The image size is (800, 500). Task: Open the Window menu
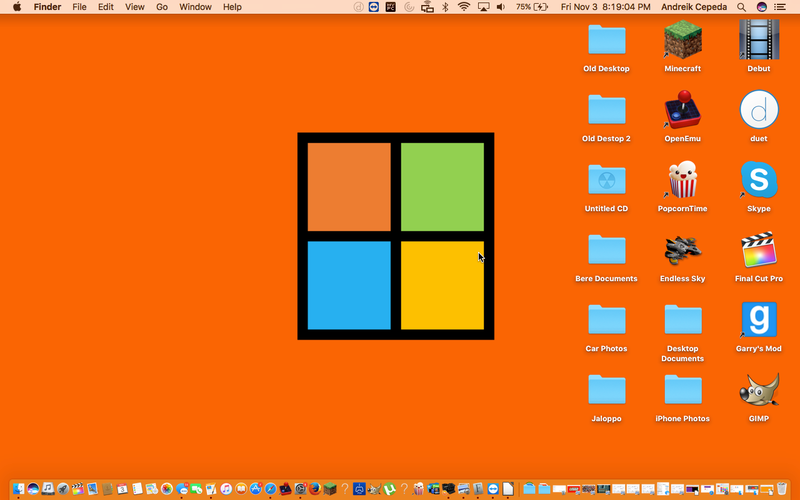(x=195, y=7)
